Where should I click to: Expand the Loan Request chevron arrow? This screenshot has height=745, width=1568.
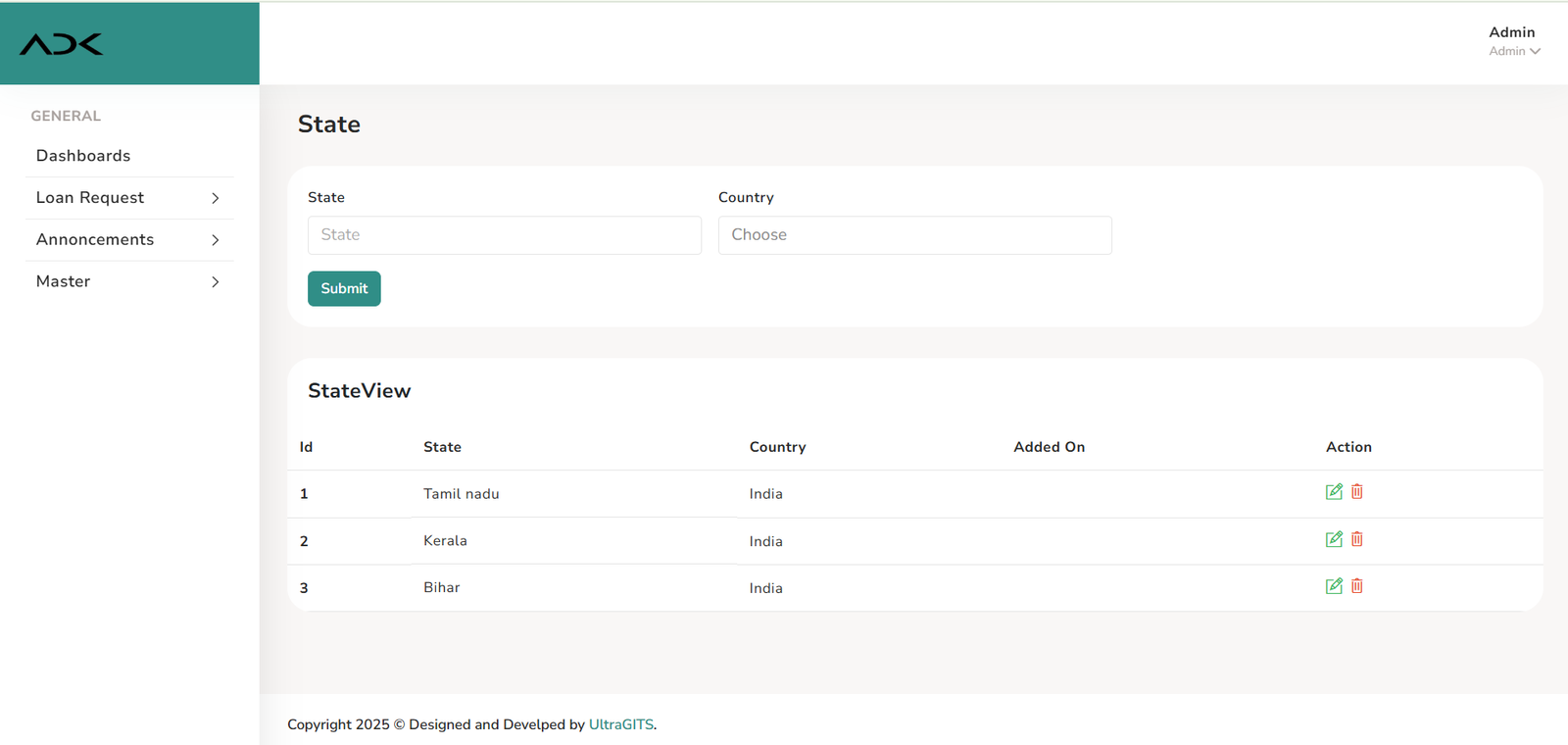click(216, 198)
